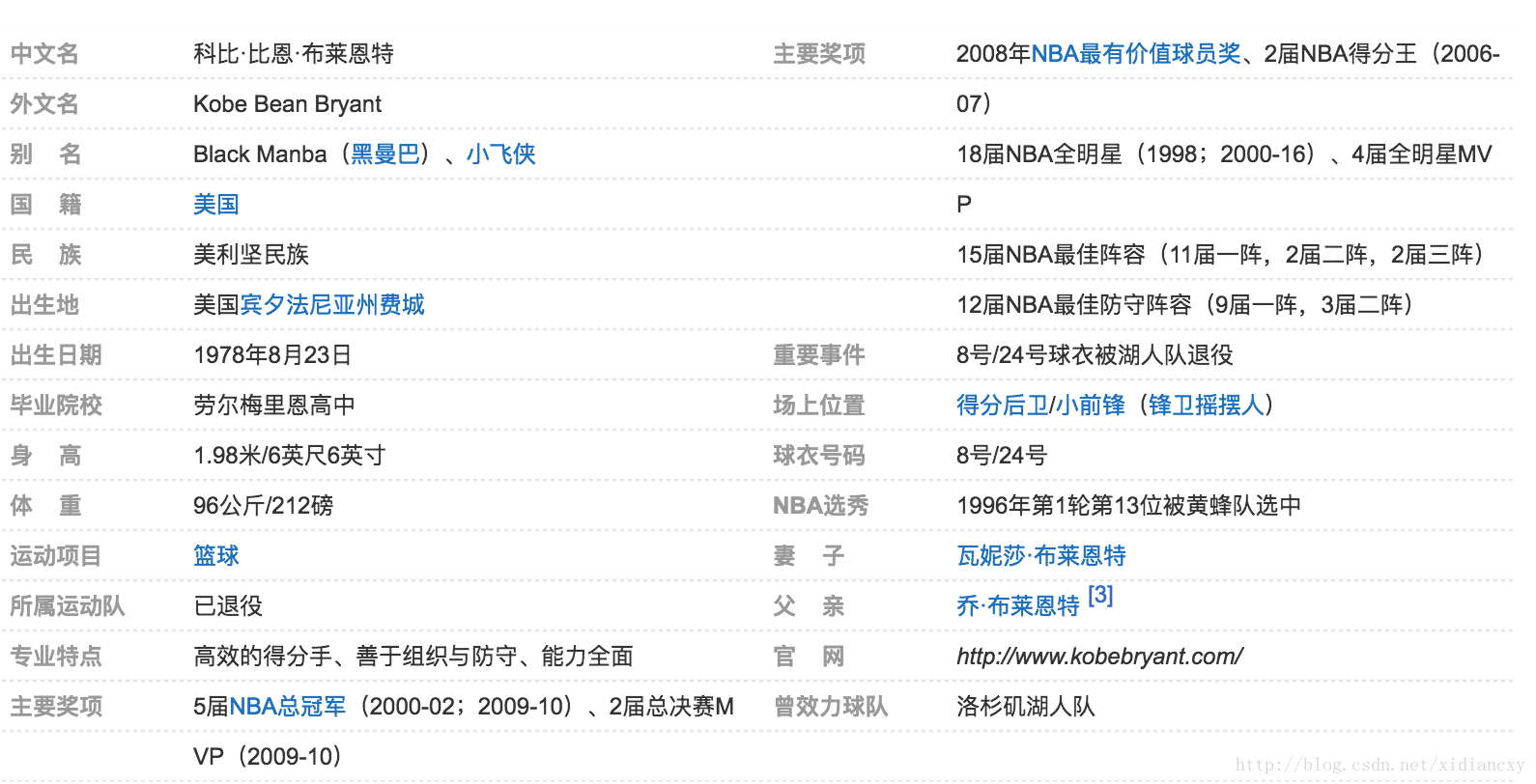Open the [3] citation reference
1536x784 pixels.
click(x=1100, y=595)
